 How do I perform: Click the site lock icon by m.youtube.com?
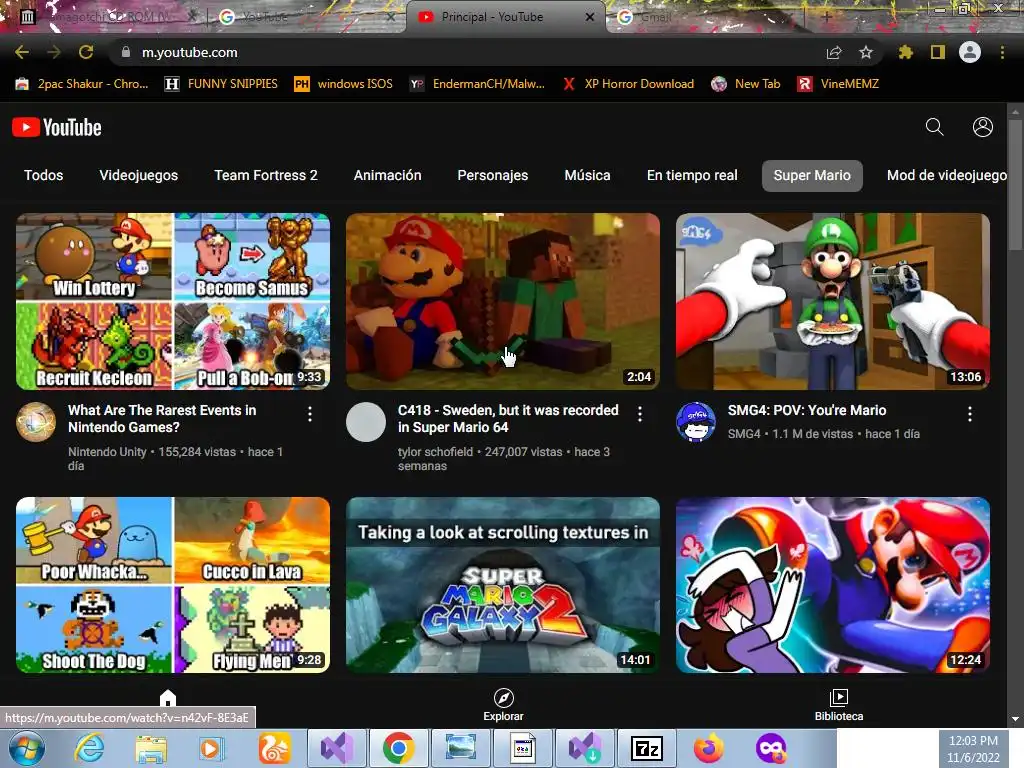125,52
